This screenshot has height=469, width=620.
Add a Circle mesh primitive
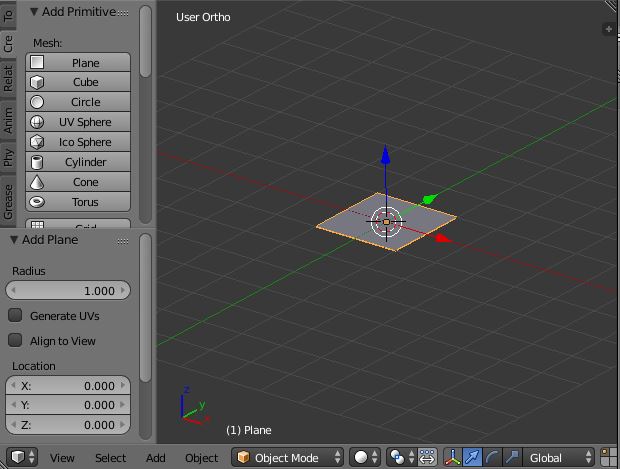point(78,102)
